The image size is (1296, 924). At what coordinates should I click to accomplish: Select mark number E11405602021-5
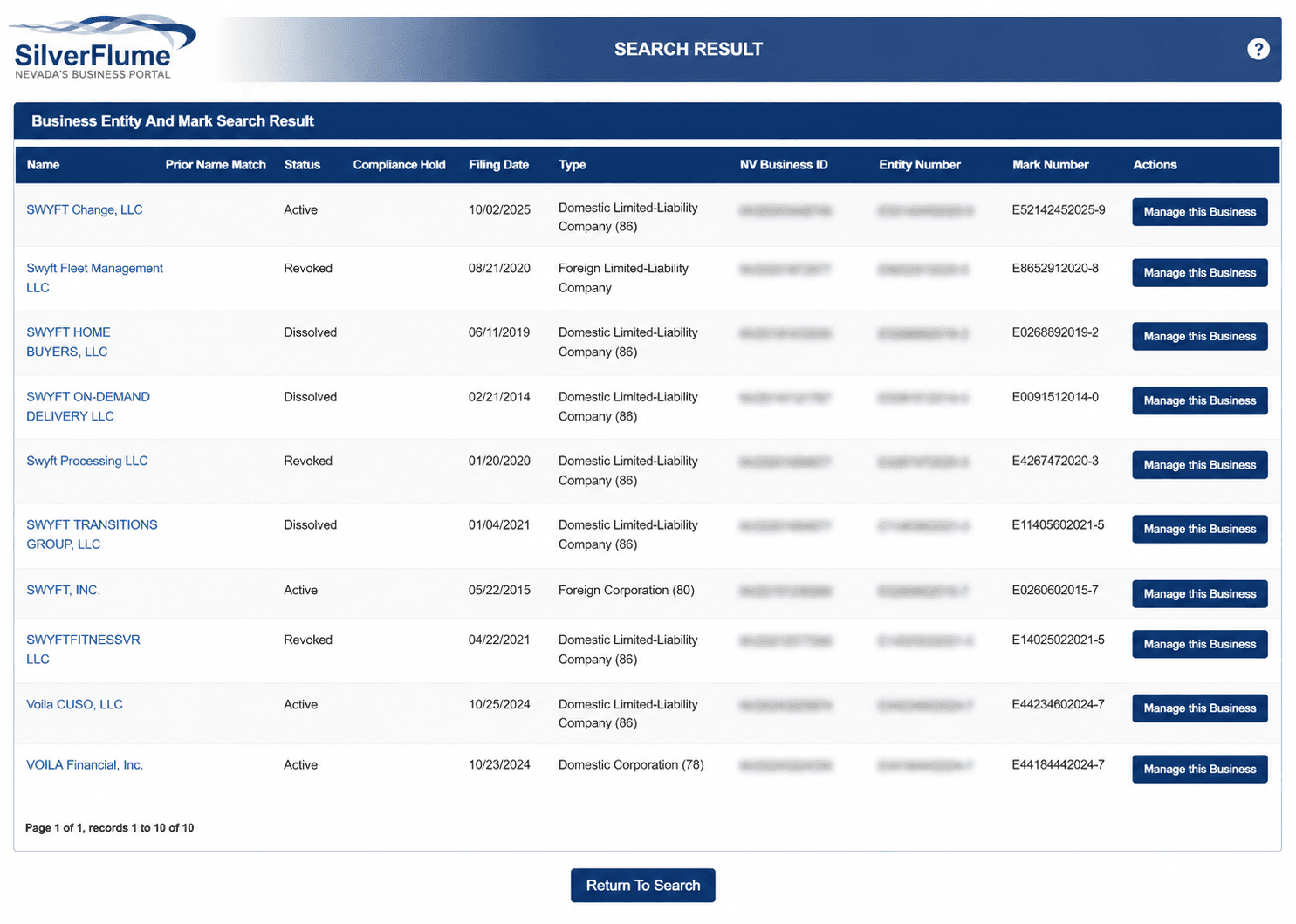pos(1058,524)
